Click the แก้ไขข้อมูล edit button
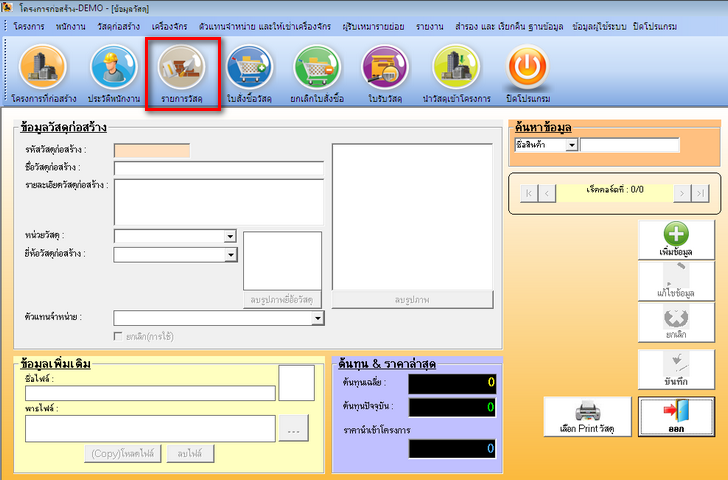This screenshot has width=728, height=480. [676, 281]
